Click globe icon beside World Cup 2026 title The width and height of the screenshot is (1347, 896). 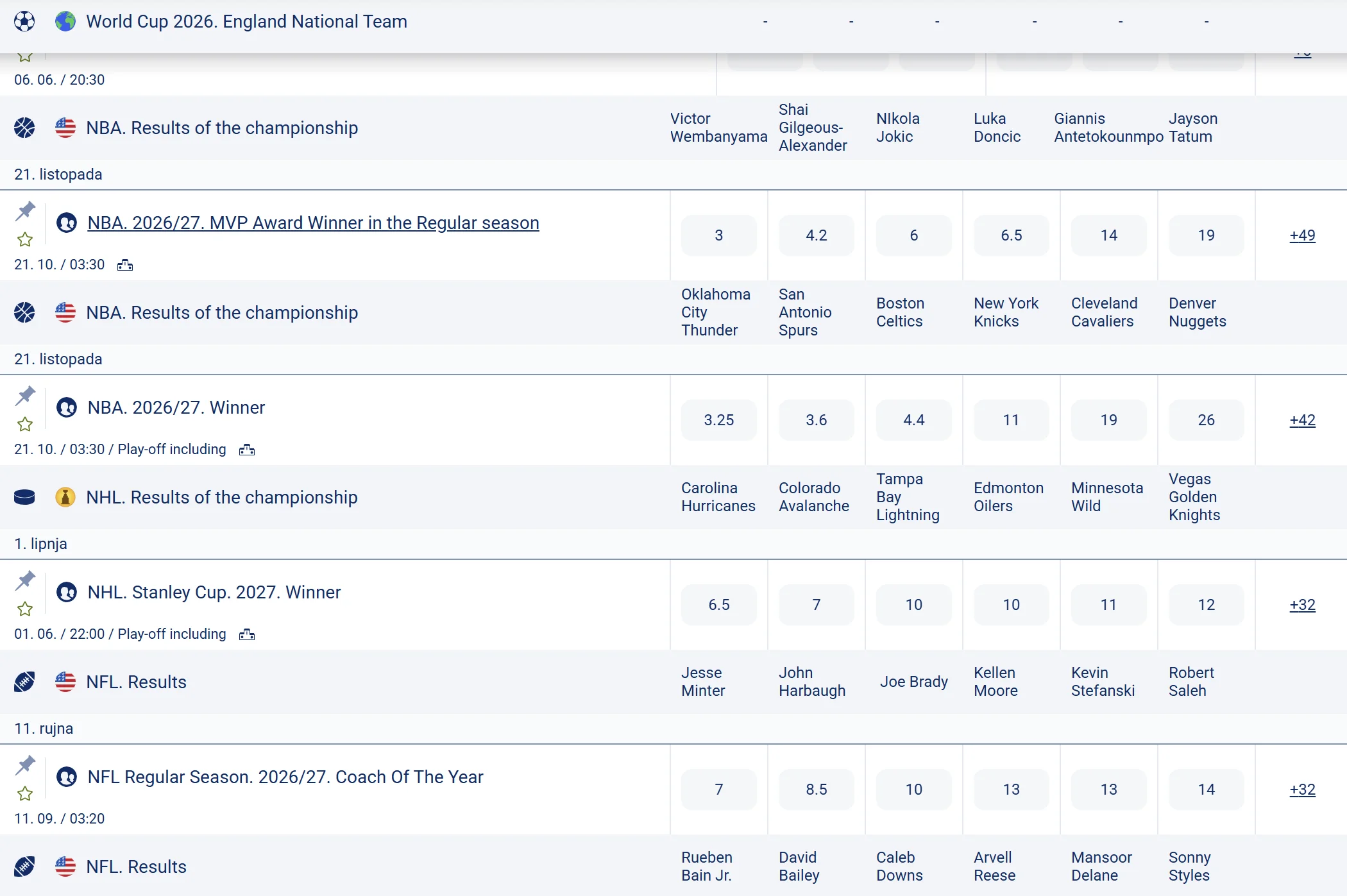(65, 21)
